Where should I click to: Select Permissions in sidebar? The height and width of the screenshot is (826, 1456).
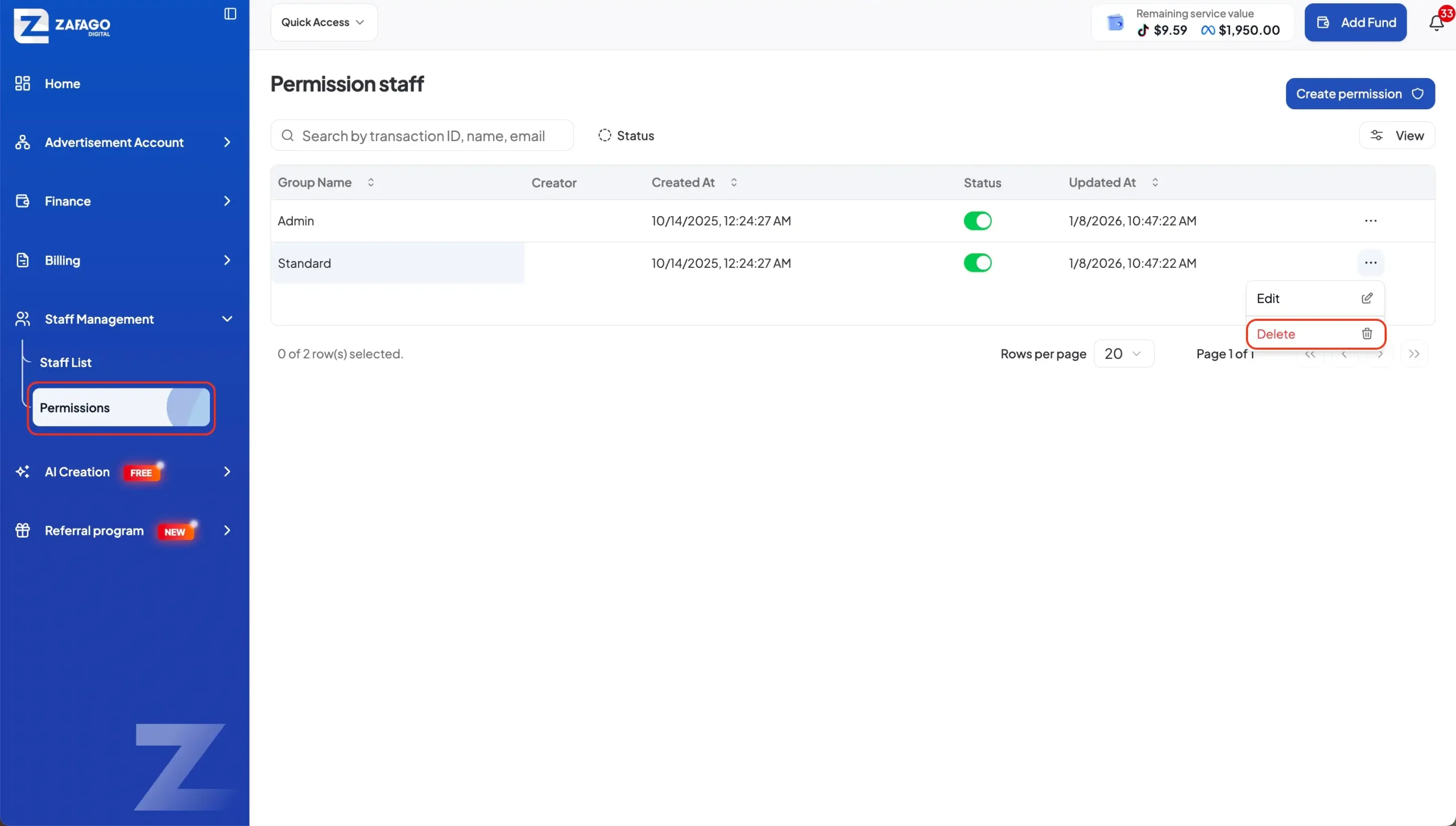point(121,407)
